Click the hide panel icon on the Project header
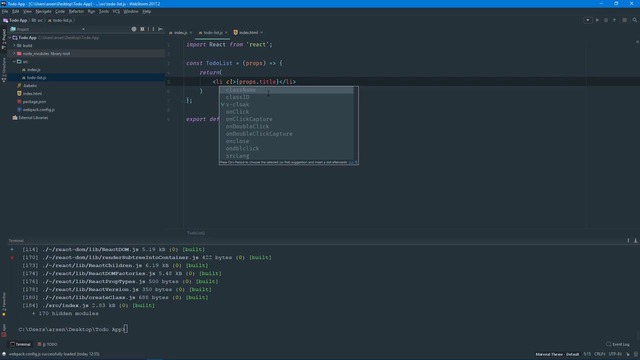Screen dimensions: 640x360 [160, 29]
